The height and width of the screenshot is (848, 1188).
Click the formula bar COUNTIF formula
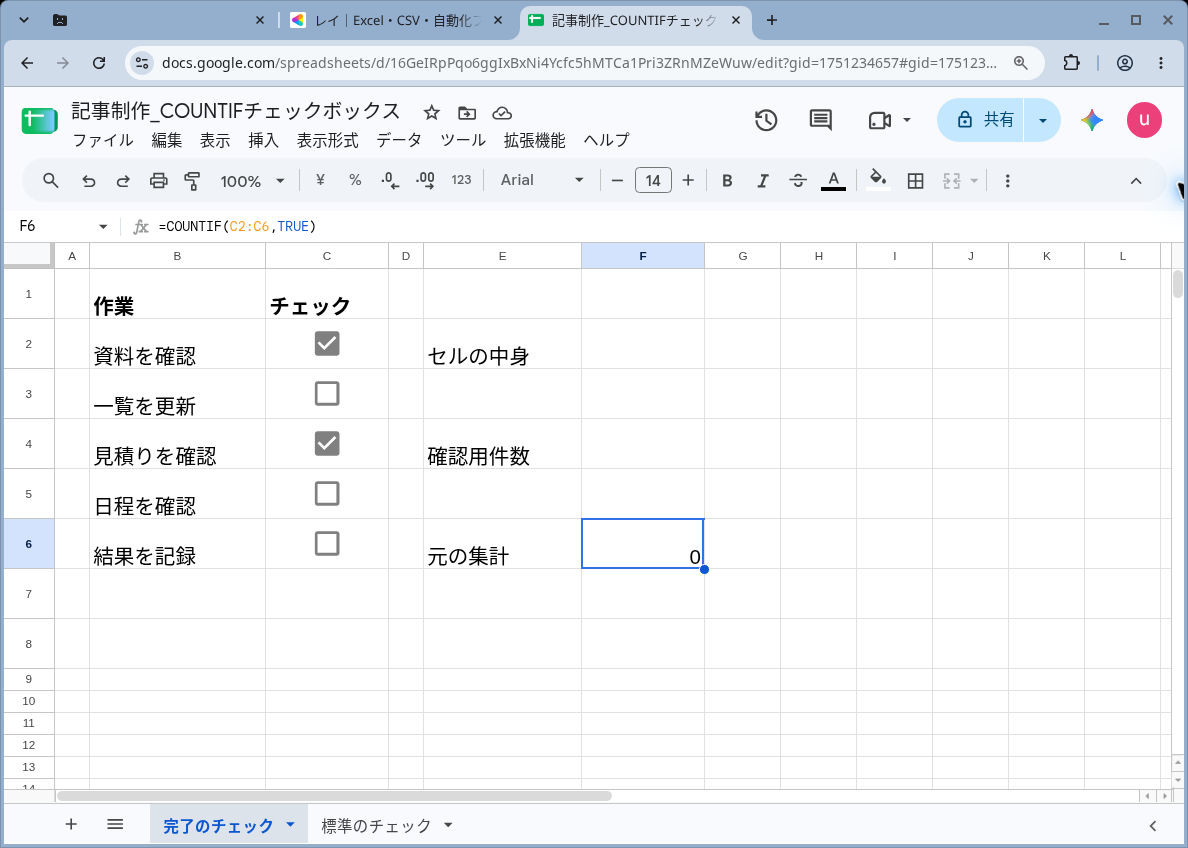(x=237, y=227)
